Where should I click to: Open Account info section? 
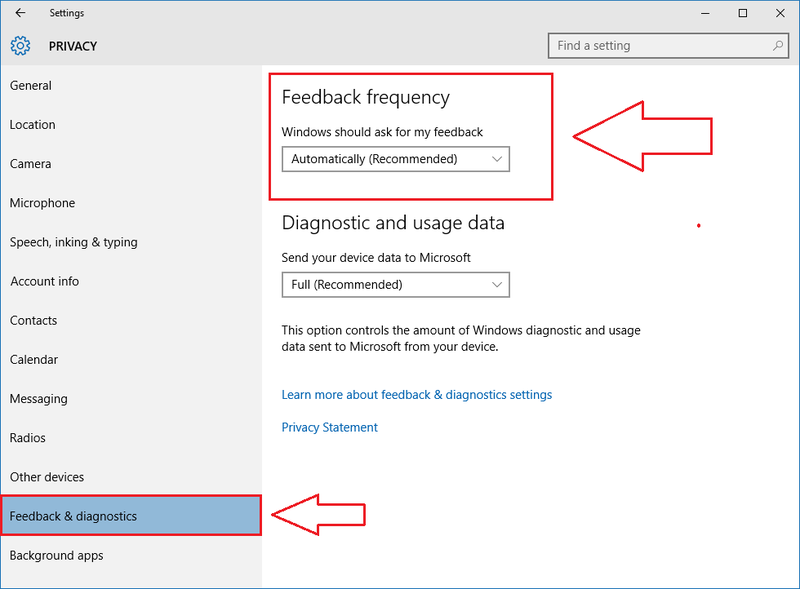point(44,281)
